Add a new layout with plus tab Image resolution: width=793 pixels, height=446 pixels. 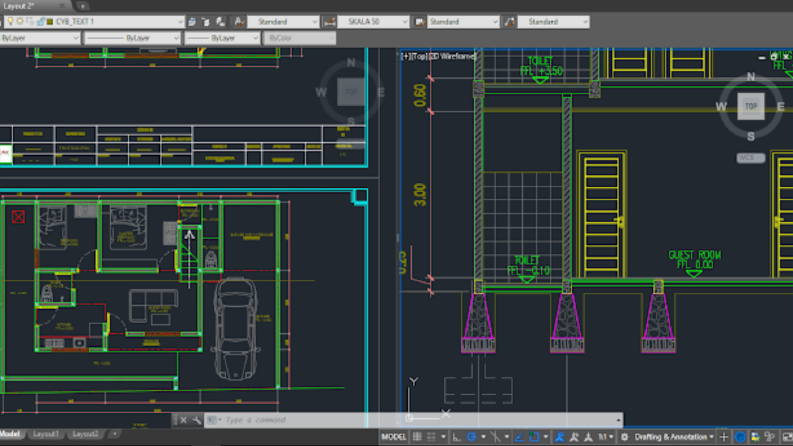pyautogui.click(x=115, y=434)
